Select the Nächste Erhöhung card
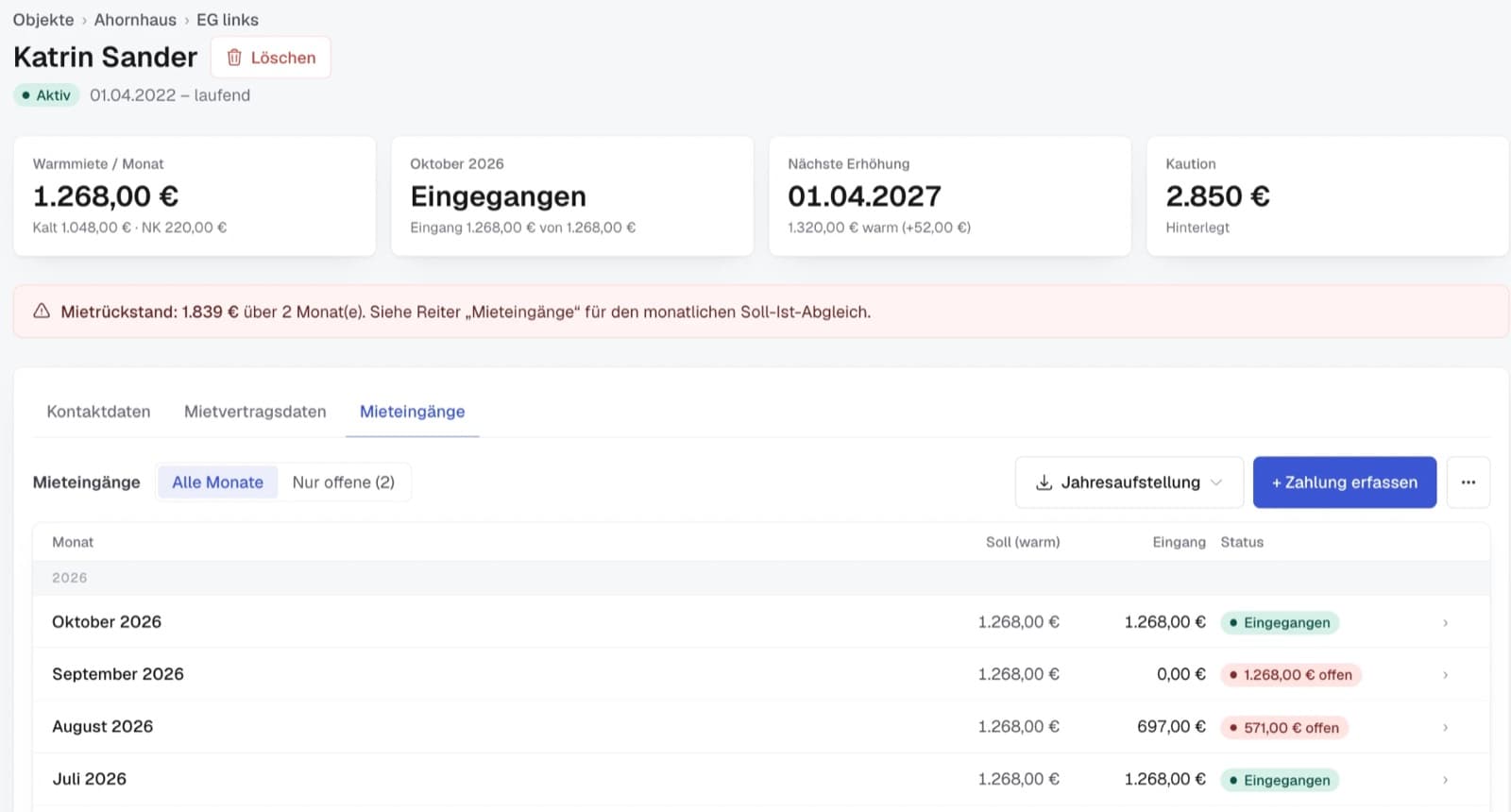Viewport: 1511px width, 812px height. 950,196
